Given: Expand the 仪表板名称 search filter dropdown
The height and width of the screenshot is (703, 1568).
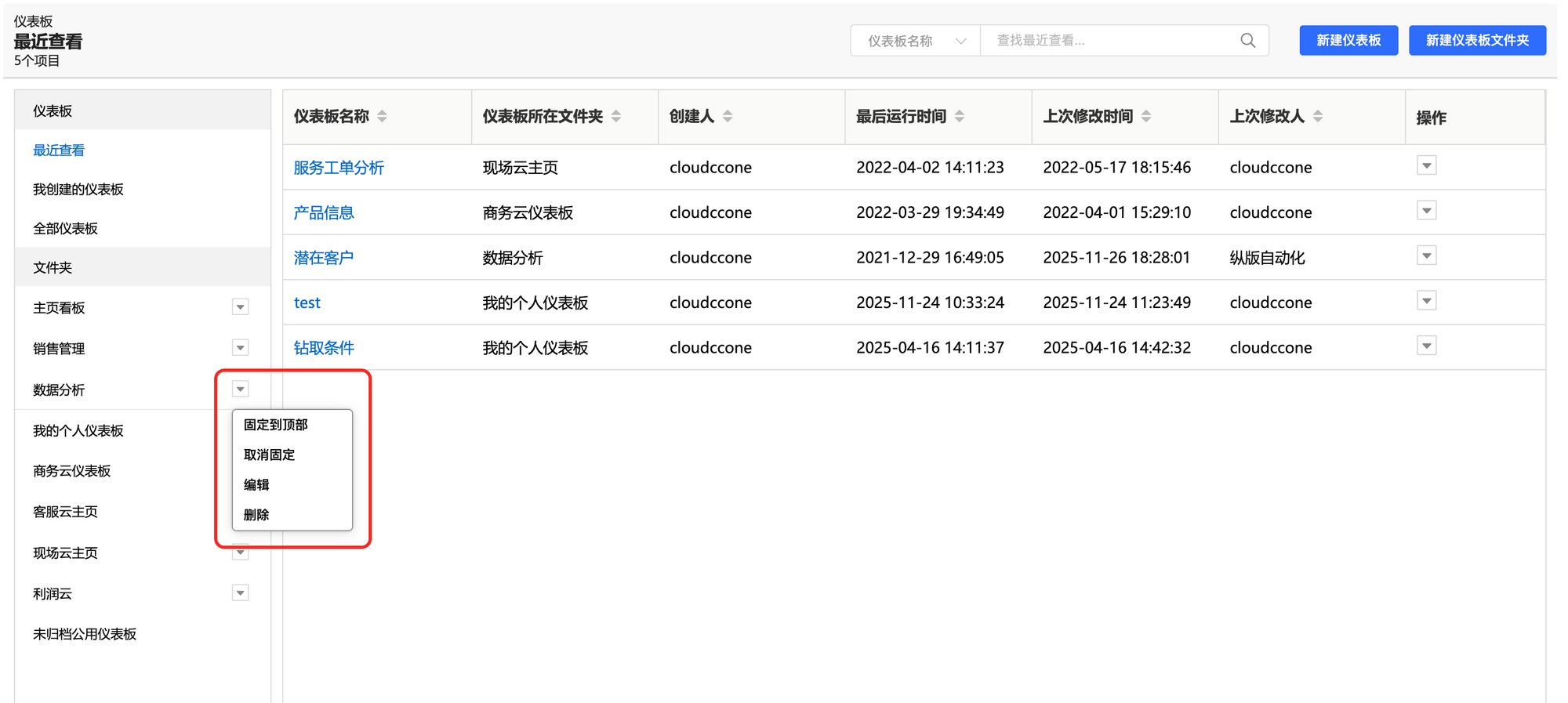Looking at the screenshot, I should point(915,41).
